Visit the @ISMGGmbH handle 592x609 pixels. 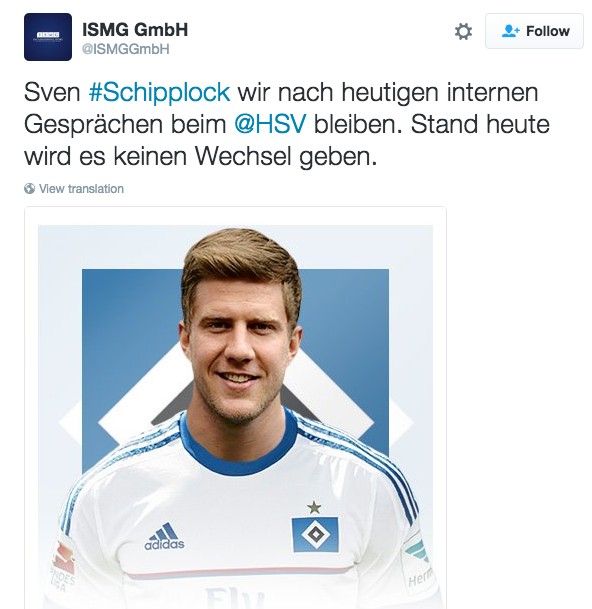click(x=125, y=49)
